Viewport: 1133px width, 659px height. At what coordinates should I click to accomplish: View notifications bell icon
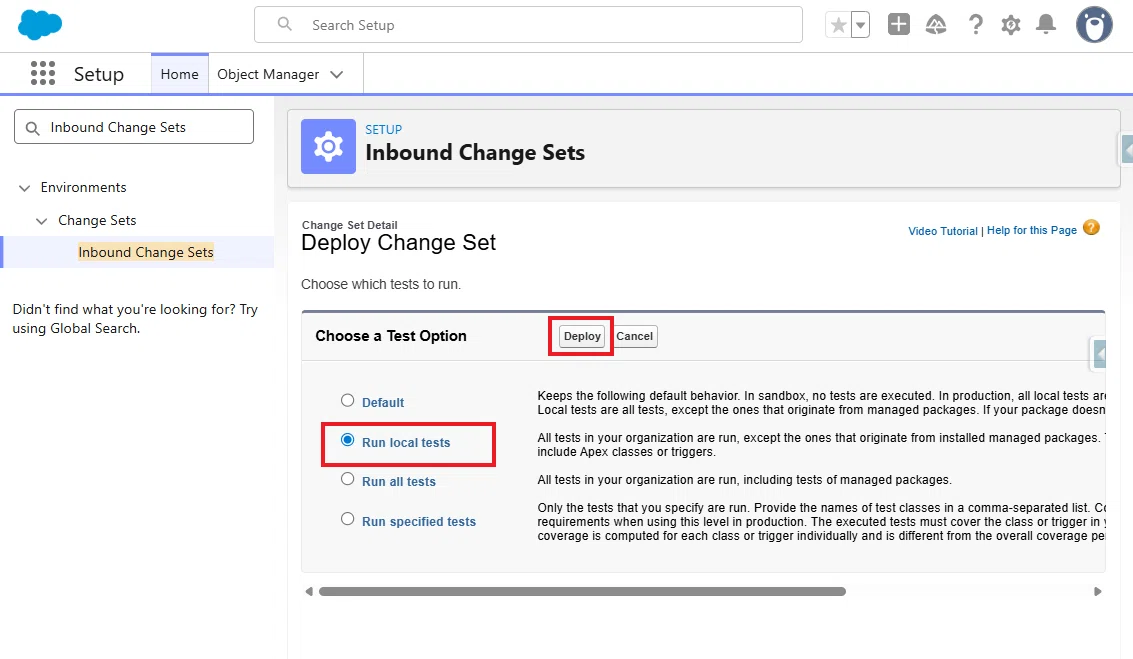tap(1046, 25)
